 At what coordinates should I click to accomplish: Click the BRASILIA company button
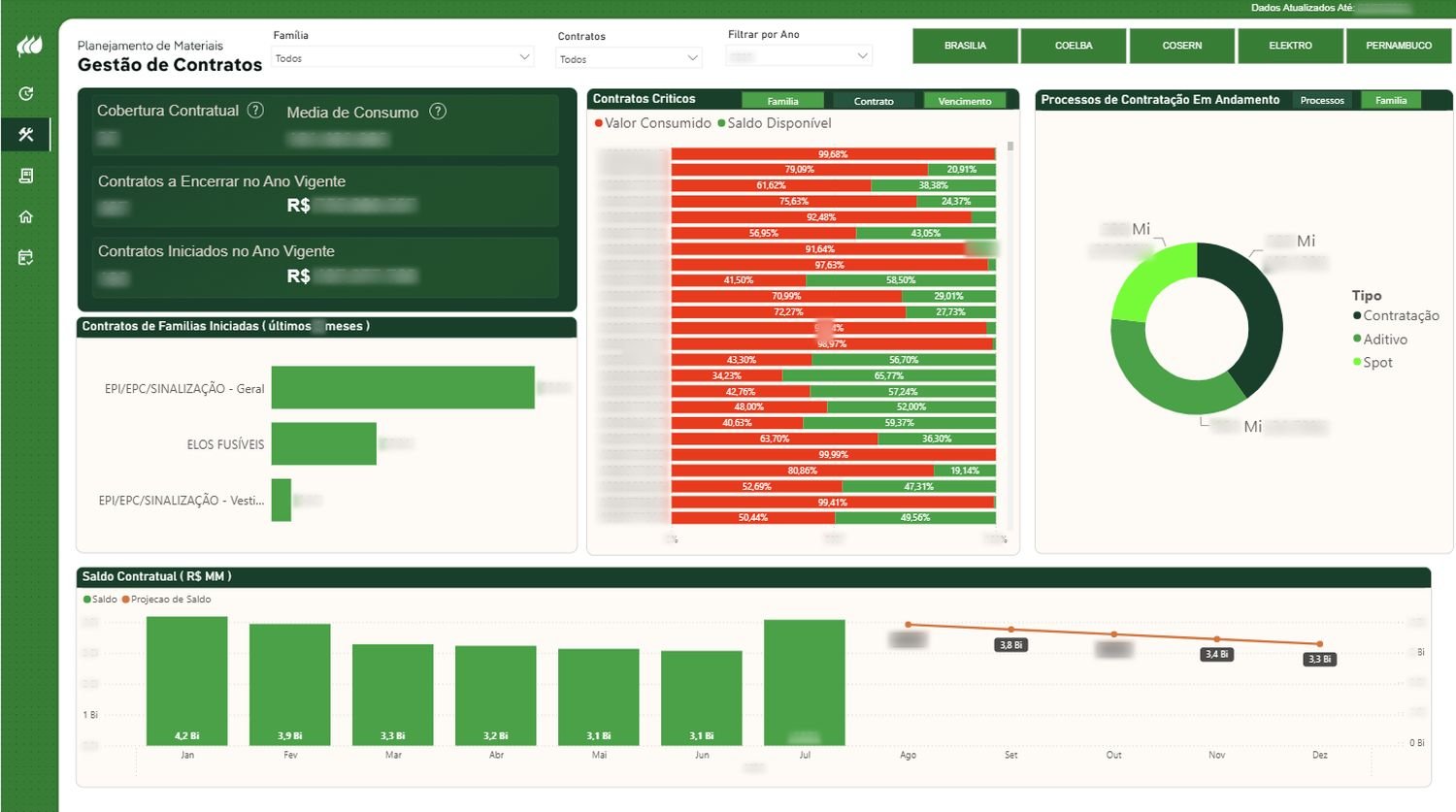(x=965, y=46)
